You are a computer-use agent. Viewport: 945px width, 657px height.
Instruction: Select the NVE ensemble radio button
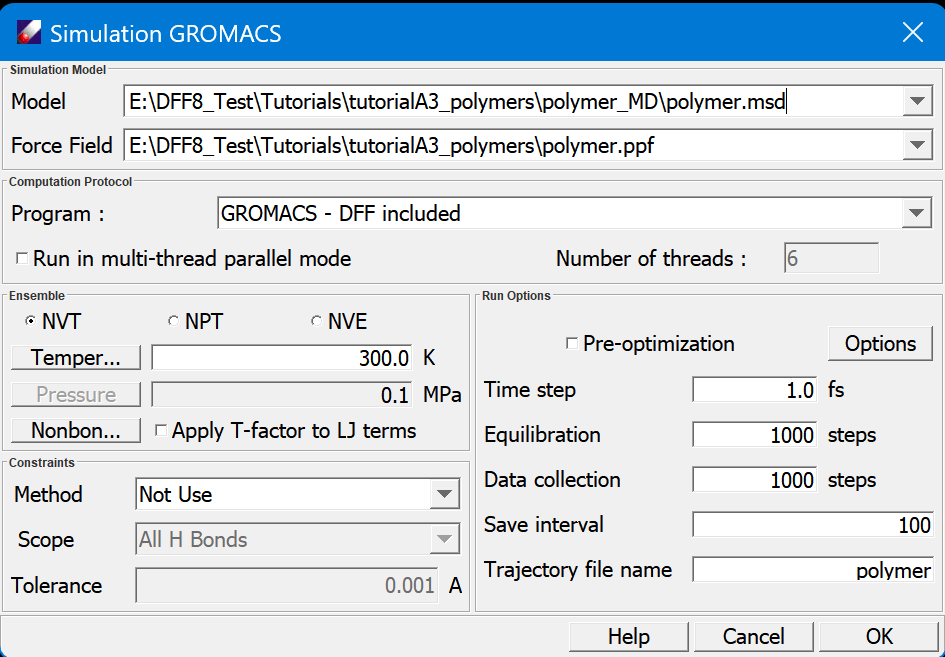[x=316, y=321]
